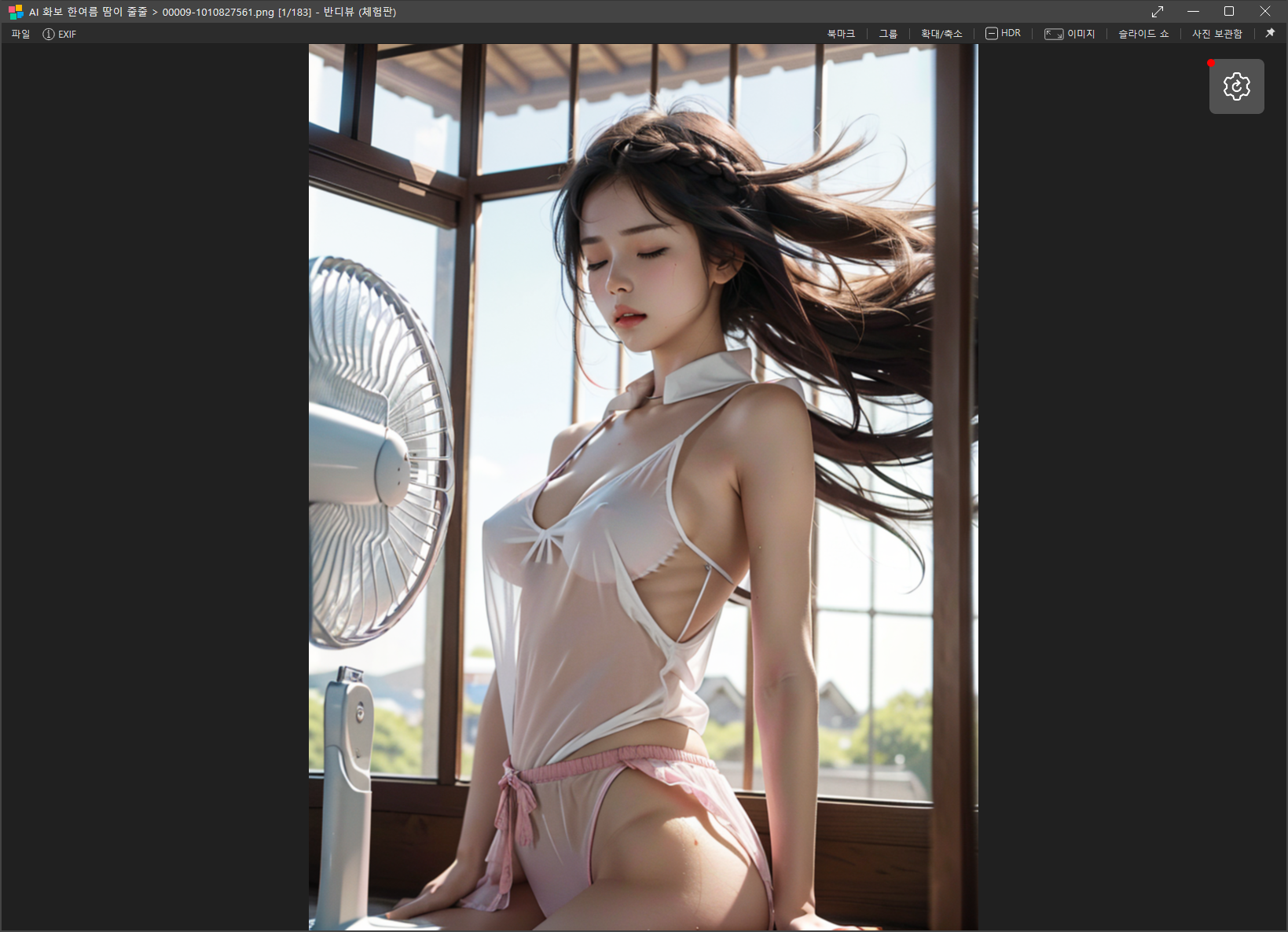1288x932 pixels.
Task: Click the 이미지 resize icon
Action: tap(1053, 34)
